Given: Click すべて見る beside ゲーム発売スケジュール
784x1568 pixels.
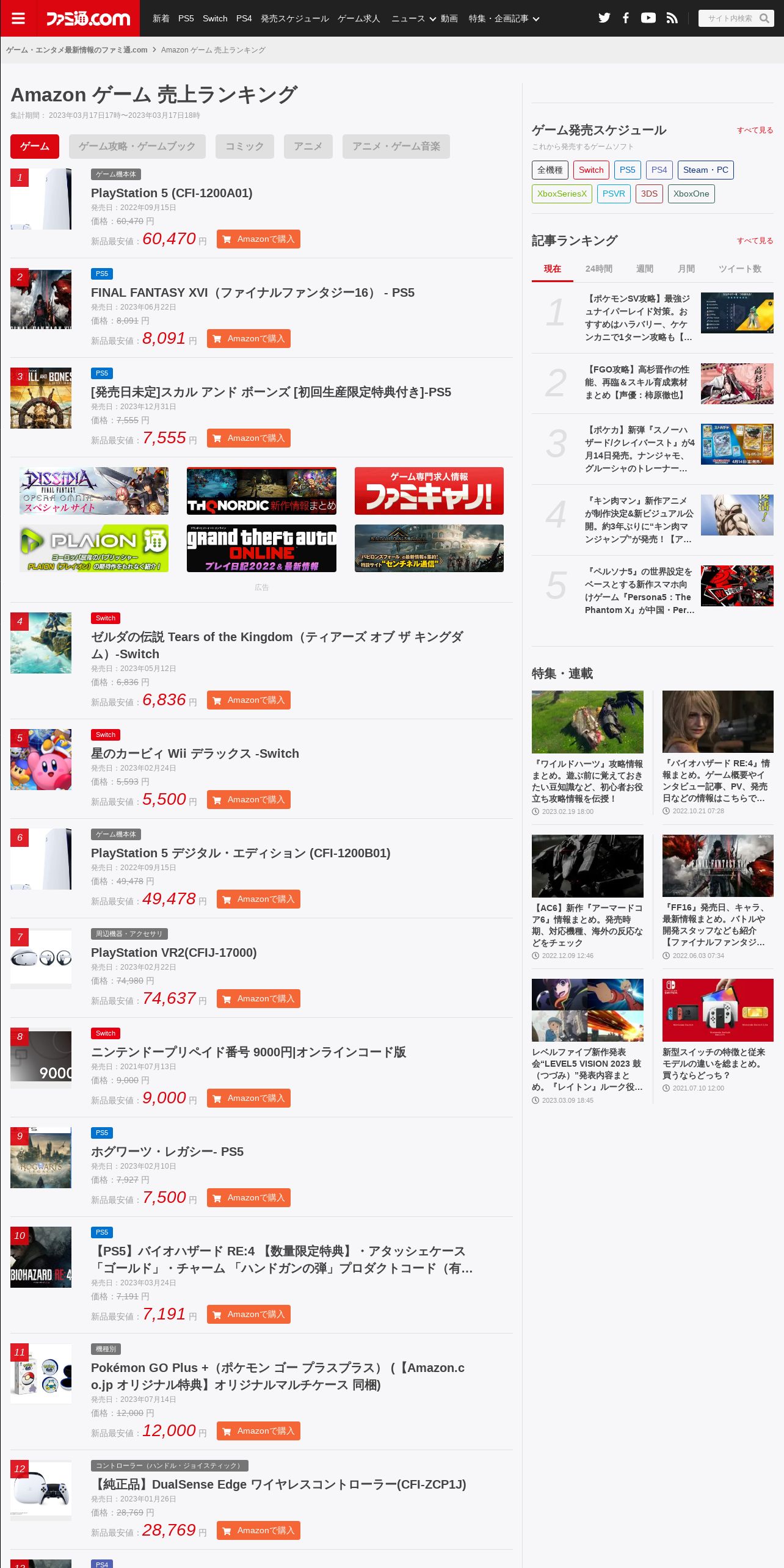Looking at the screenshot, I should click(755, 130).
